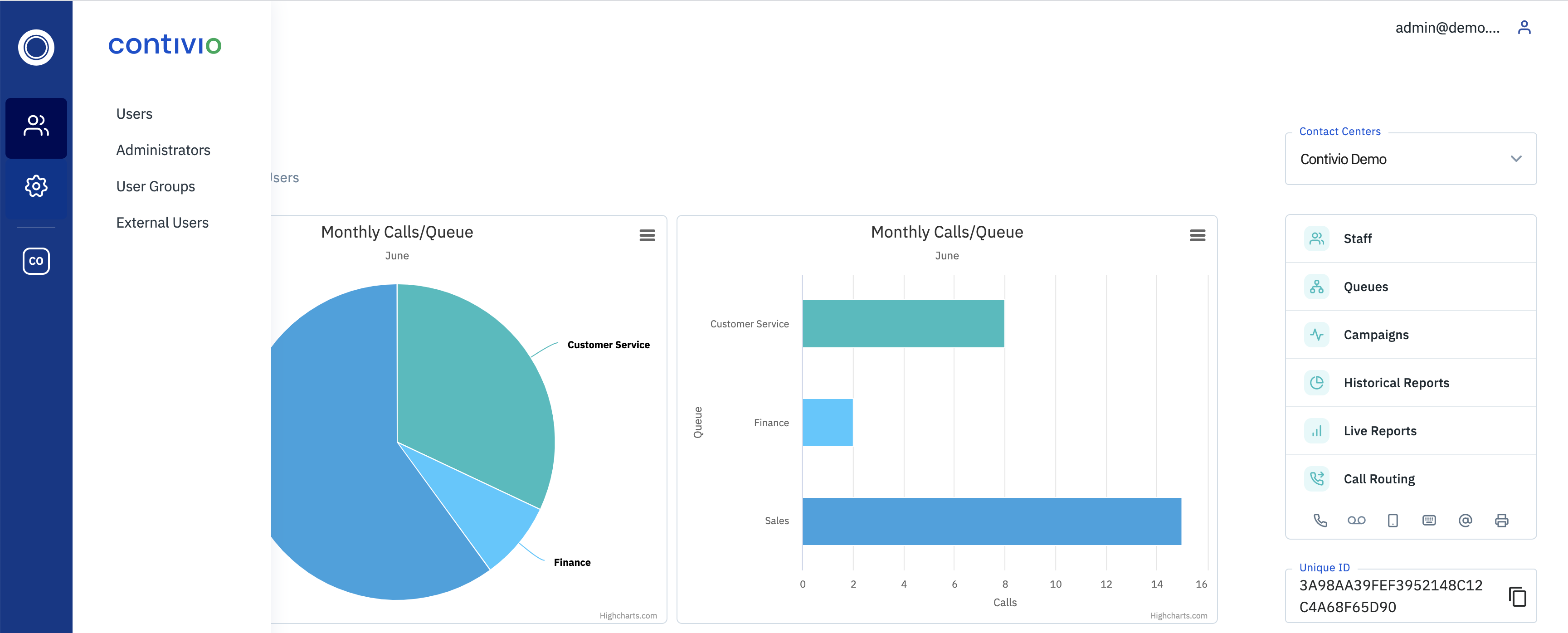
Task: Open the pie chart export menu
Action: pos(647,235)
